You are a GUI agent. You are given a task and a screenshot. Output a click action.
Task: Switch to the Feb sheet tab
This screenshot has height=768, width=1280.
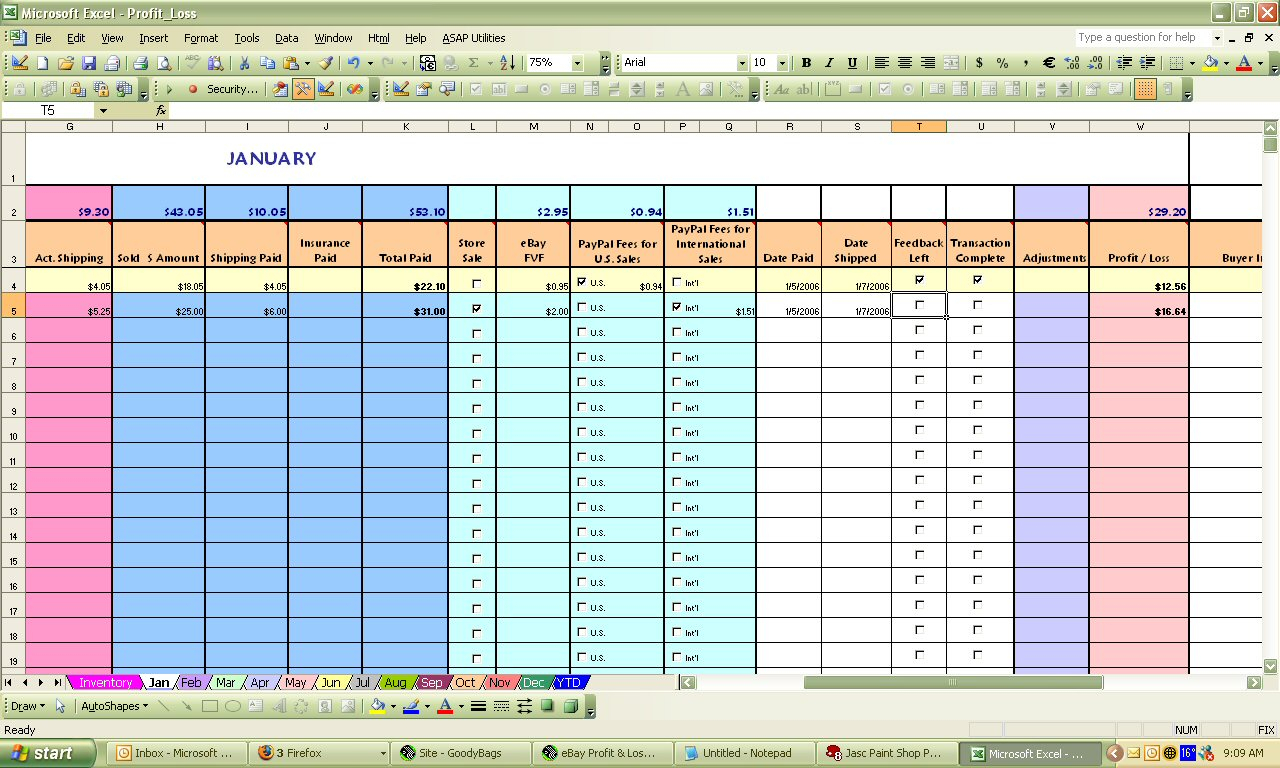pyautogui.click(x=191, y=682)
